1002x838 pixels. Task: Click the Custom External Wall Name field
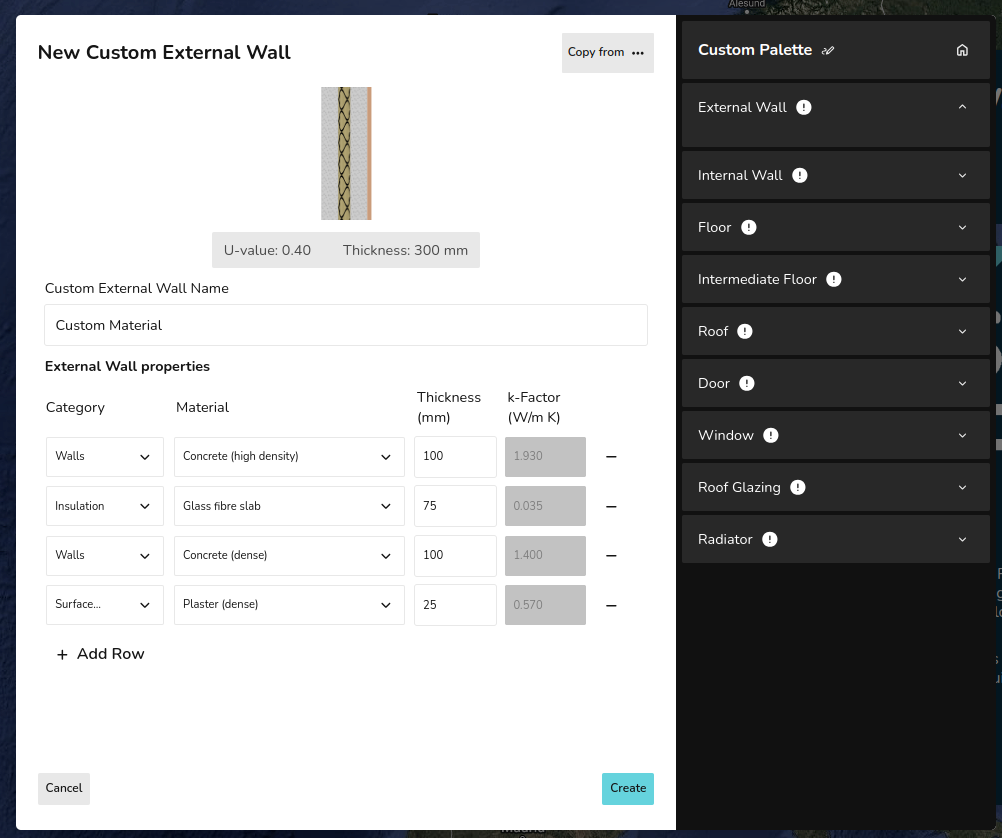coord(346,325)
